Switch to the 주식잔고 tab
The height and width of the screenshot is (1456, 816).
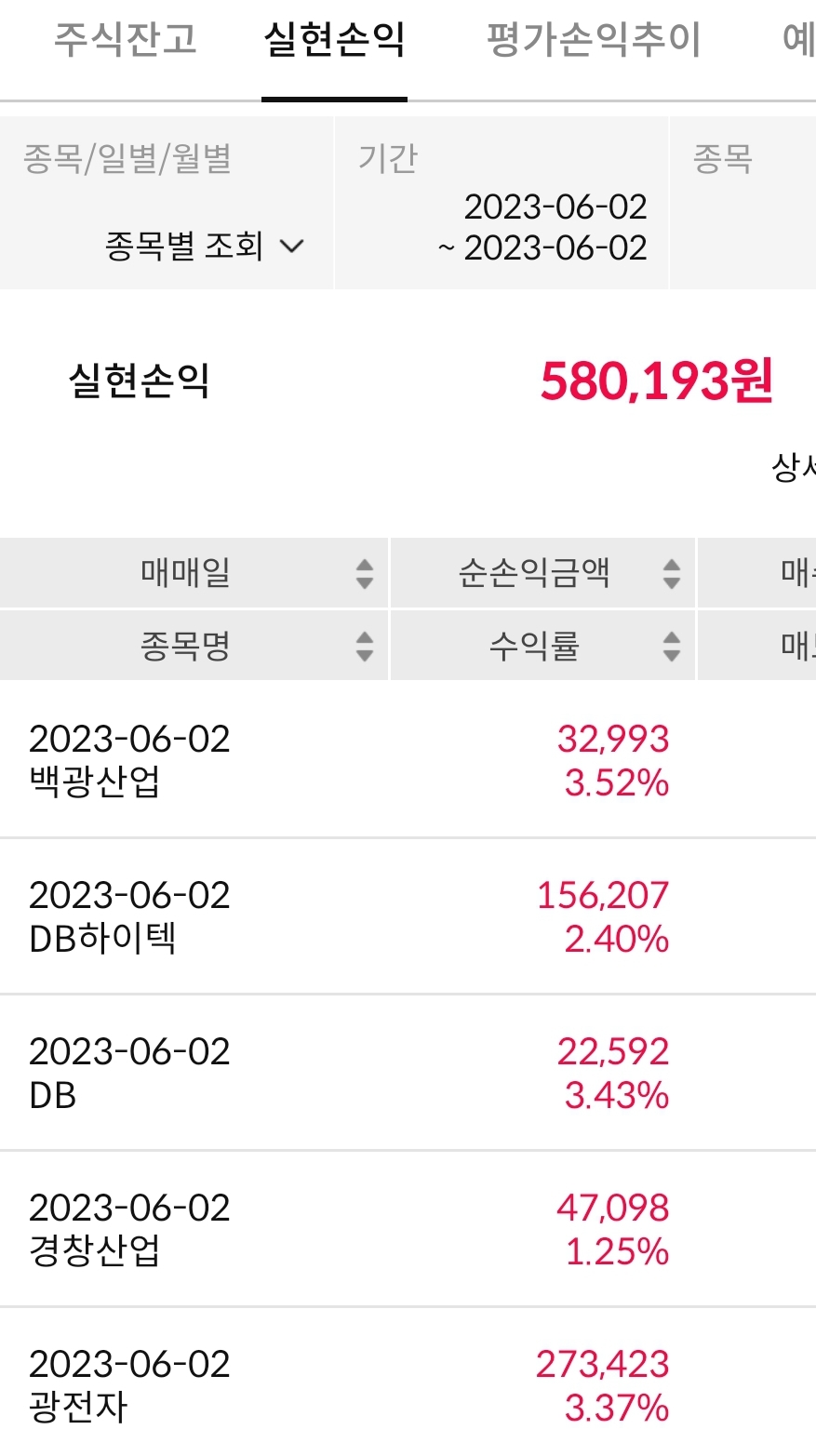pos(126,39)
